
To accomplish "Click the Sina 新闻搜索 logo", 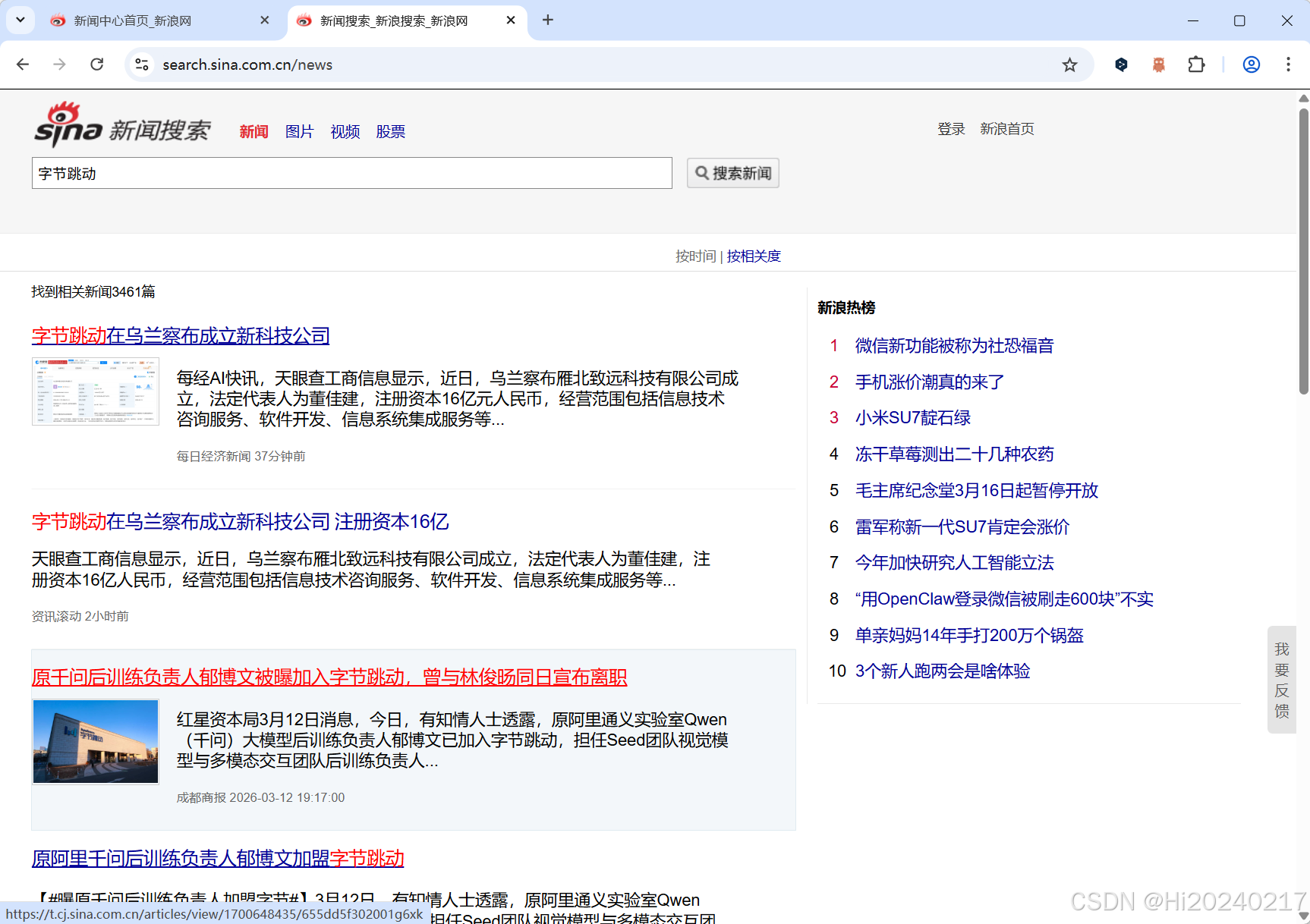I will (x=121, y=124).
